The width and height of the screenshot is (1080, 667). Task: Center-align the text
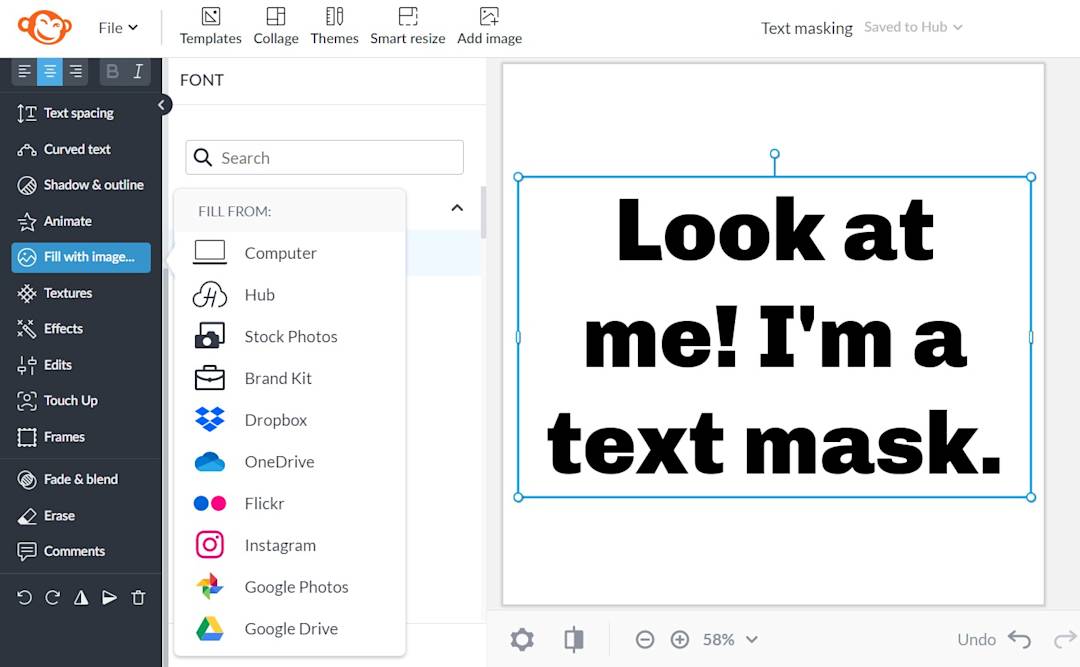(x=50, y=71)
